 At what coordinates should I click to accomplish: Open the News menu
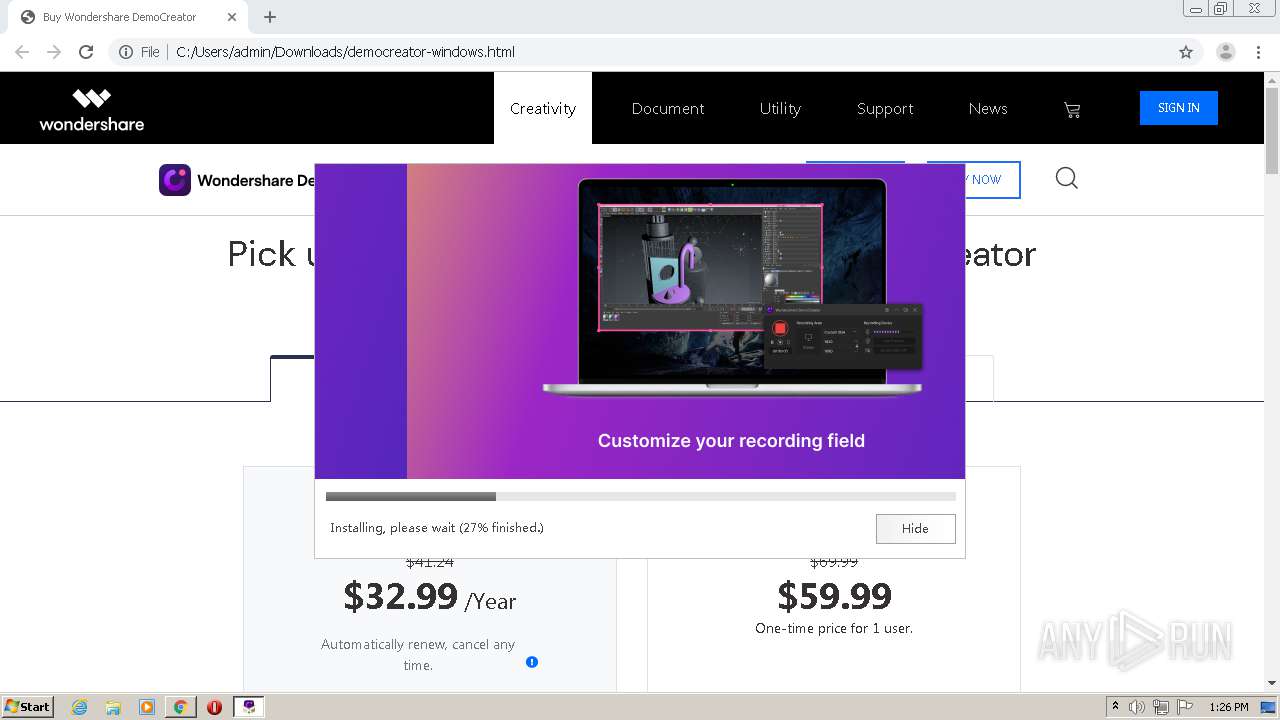coord(988,108)
